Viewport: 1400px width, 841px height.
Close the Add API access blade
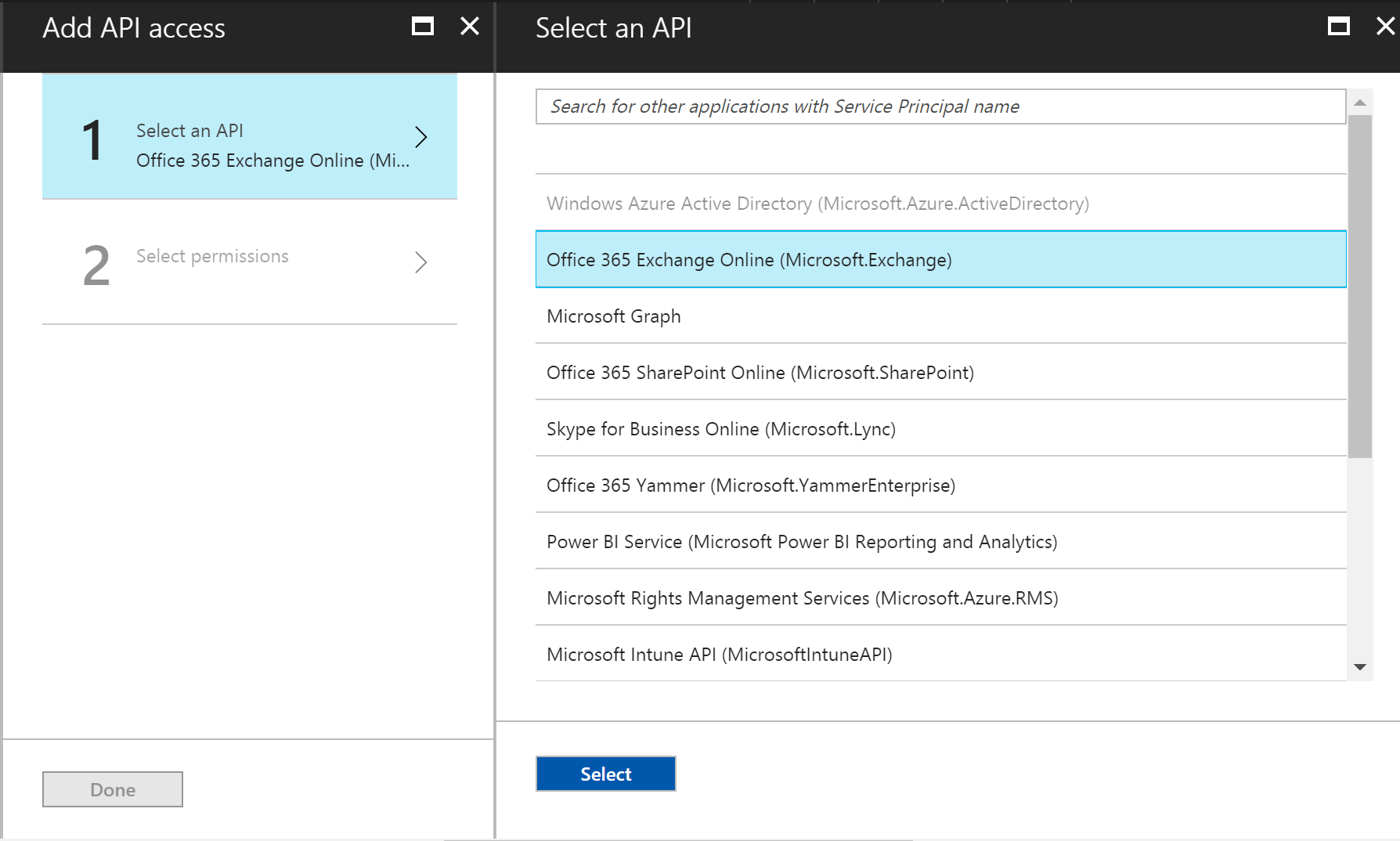click(x=470, y=27)
